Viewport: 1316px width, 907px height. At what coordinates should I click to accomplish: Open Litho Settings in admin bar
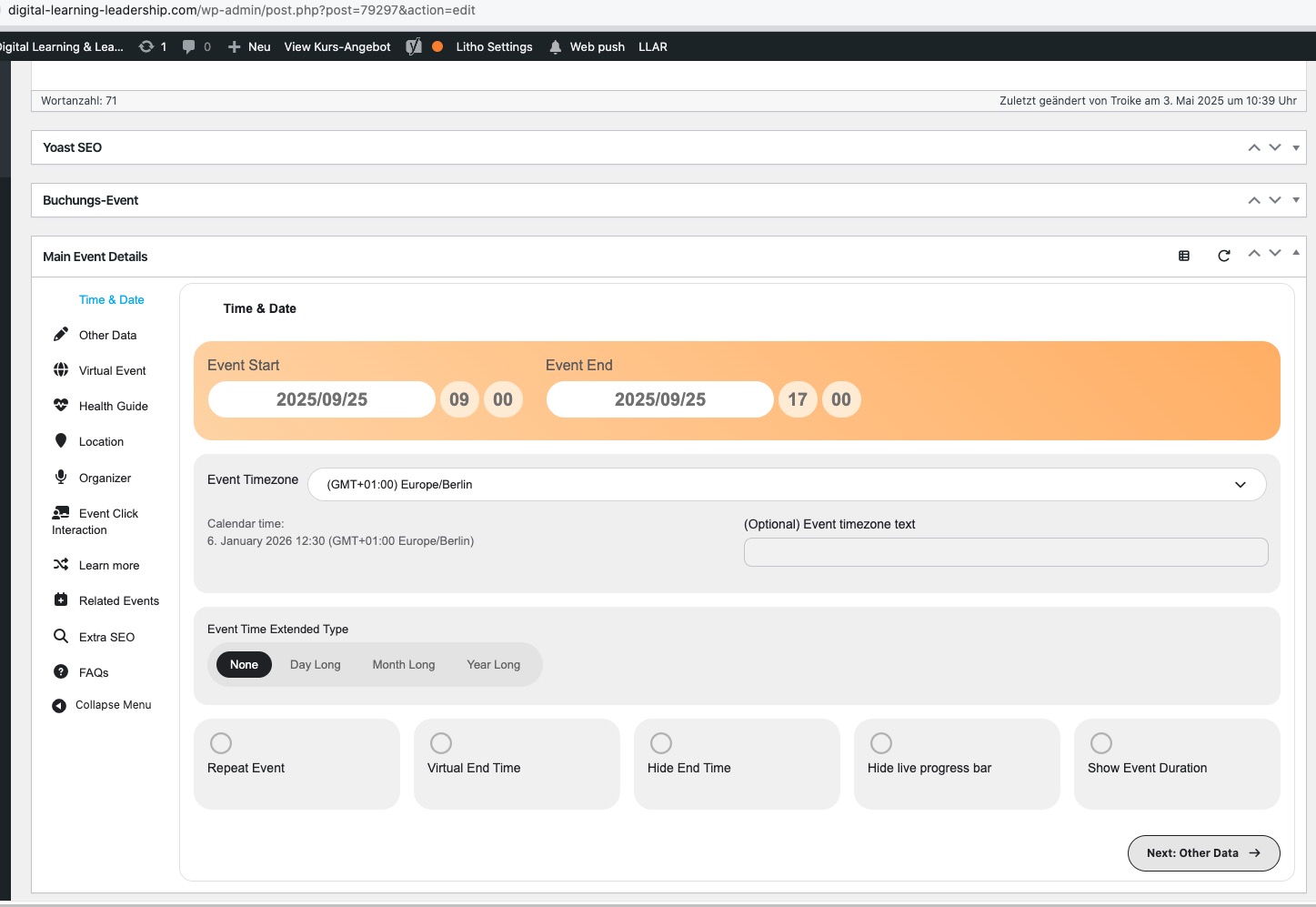click(494, 47)
